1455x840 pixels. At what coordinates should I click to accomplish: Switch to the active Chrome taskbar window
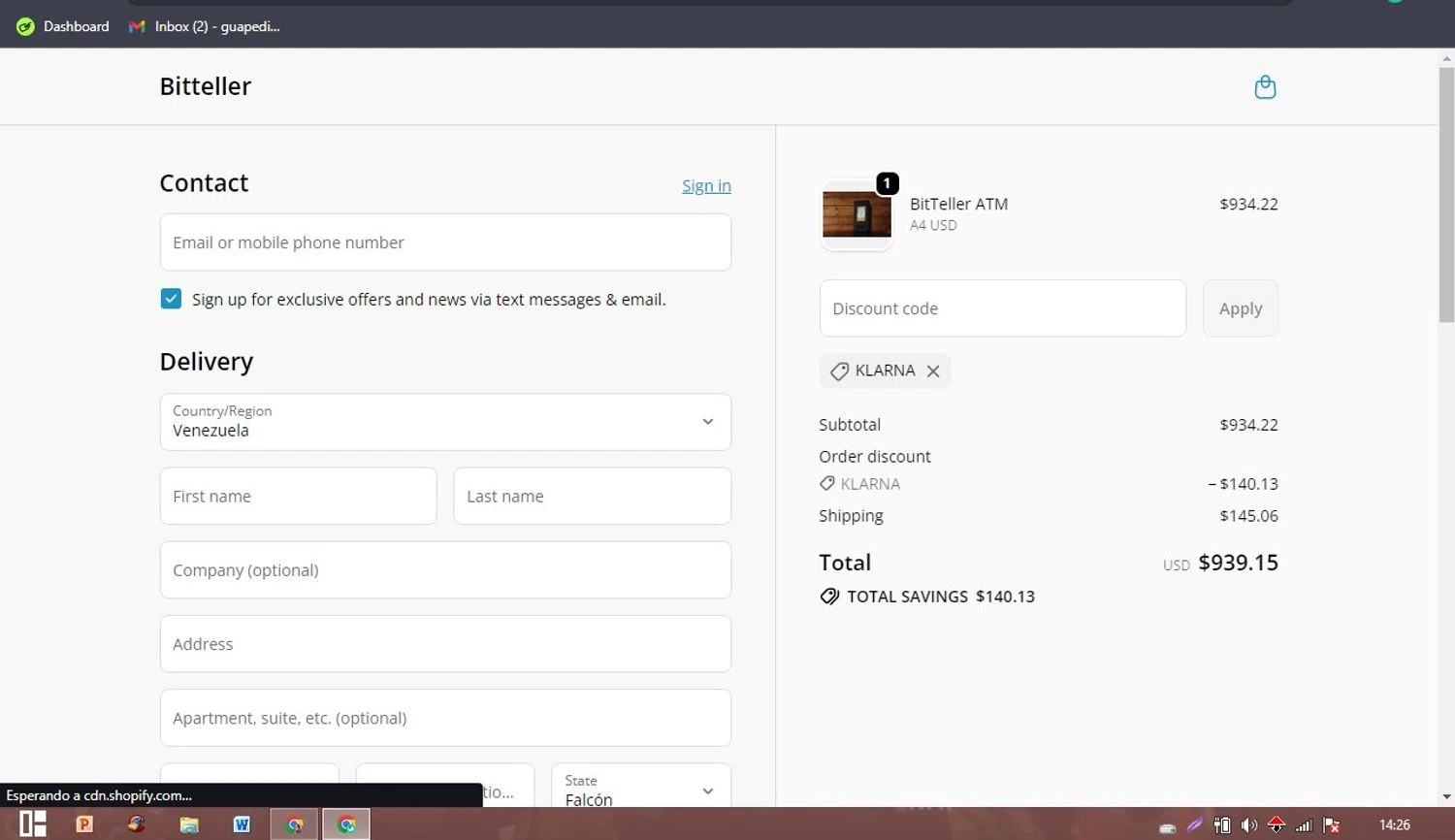[x=346, y=824]
